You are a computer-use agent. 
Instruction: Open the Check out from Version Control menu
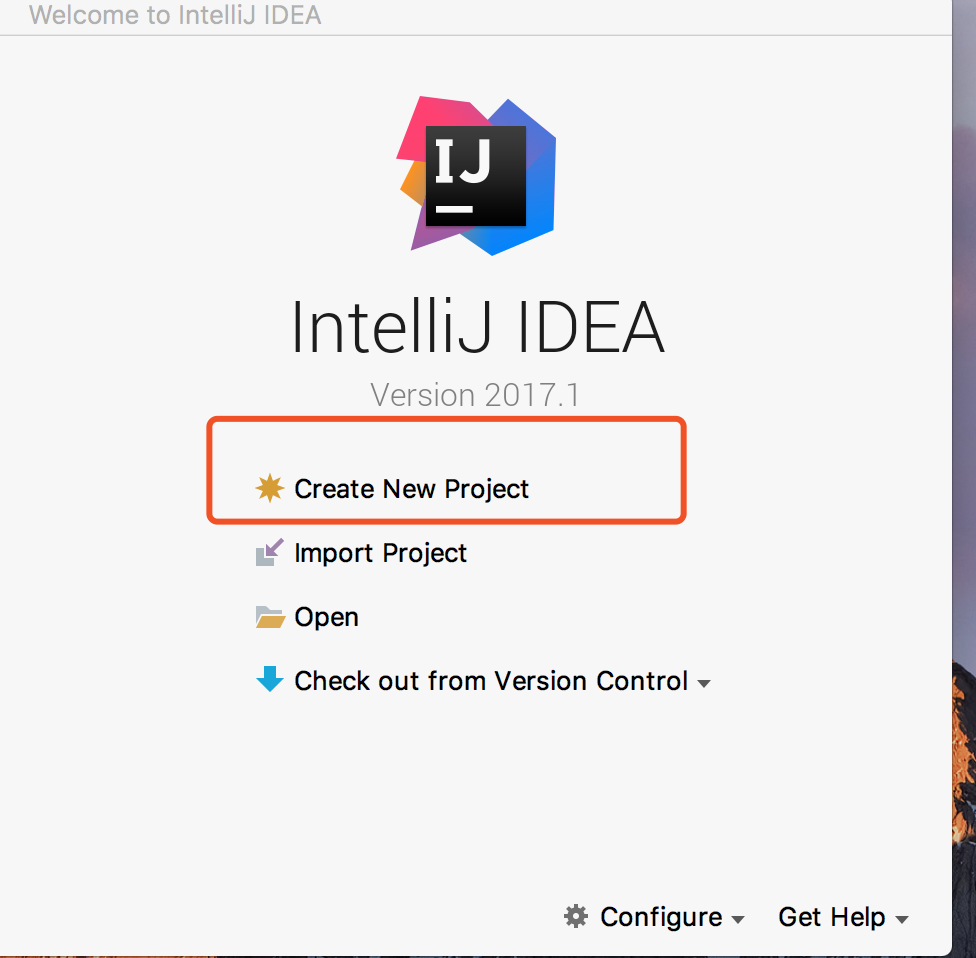pos(491,681)
